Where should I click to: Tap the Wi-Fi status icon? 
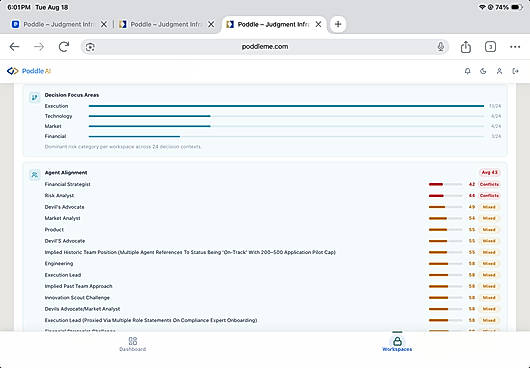(482, 7)
